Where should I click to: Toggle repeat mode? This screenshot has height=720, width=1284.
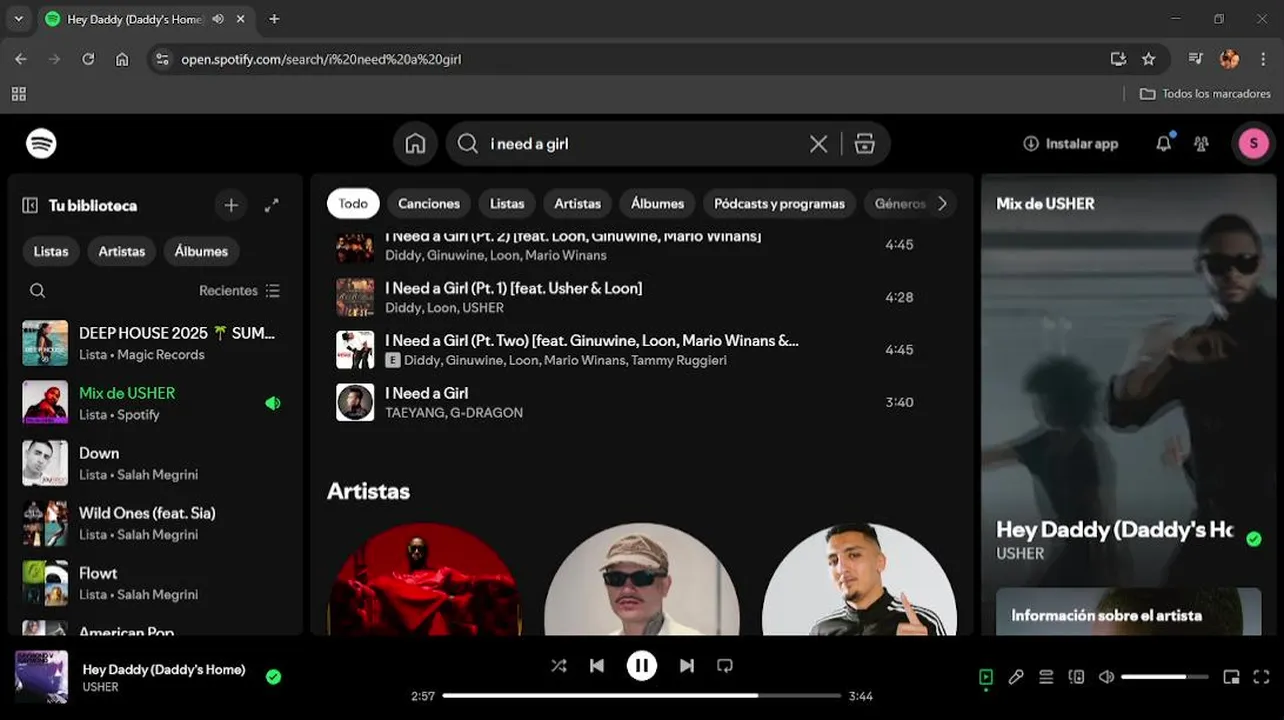725,665
